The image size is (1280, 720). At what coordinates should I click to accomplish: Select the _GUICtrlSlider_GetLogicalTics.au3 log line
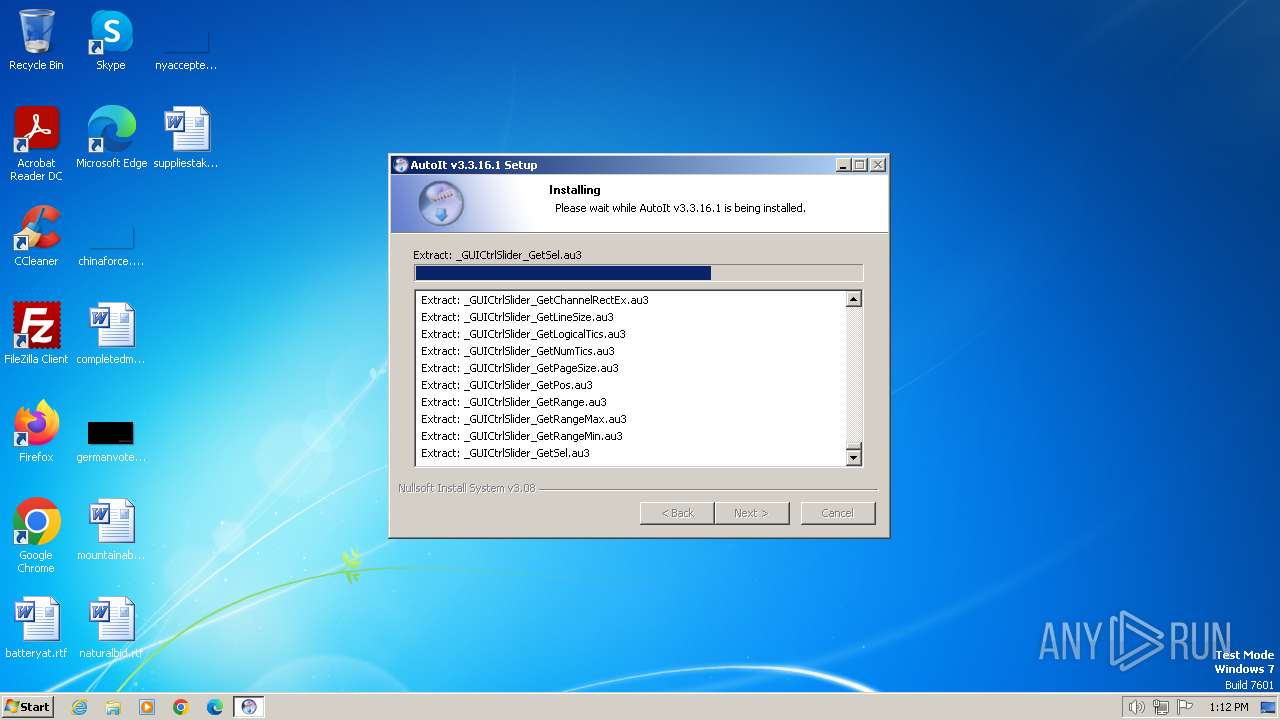click(523, 334)
